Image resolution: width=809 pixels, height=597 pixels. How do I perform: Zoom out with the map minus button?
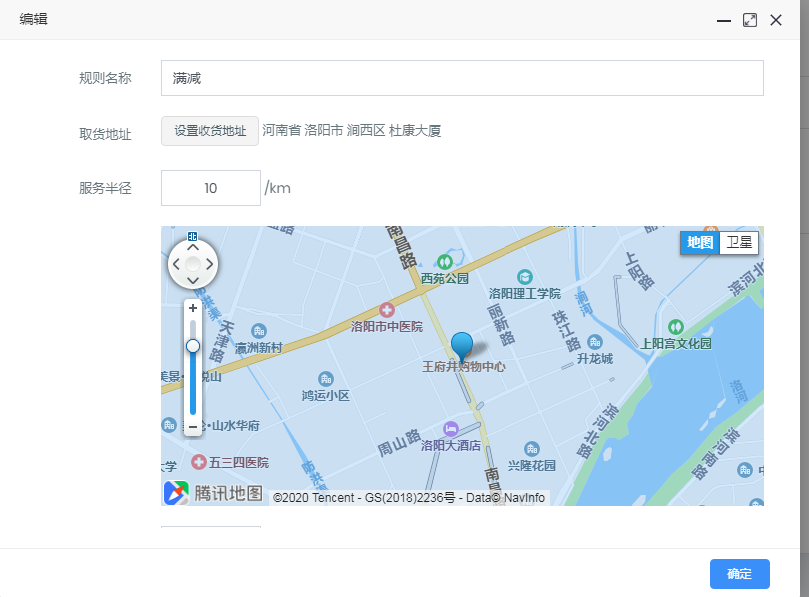click(x=193, y=427)
